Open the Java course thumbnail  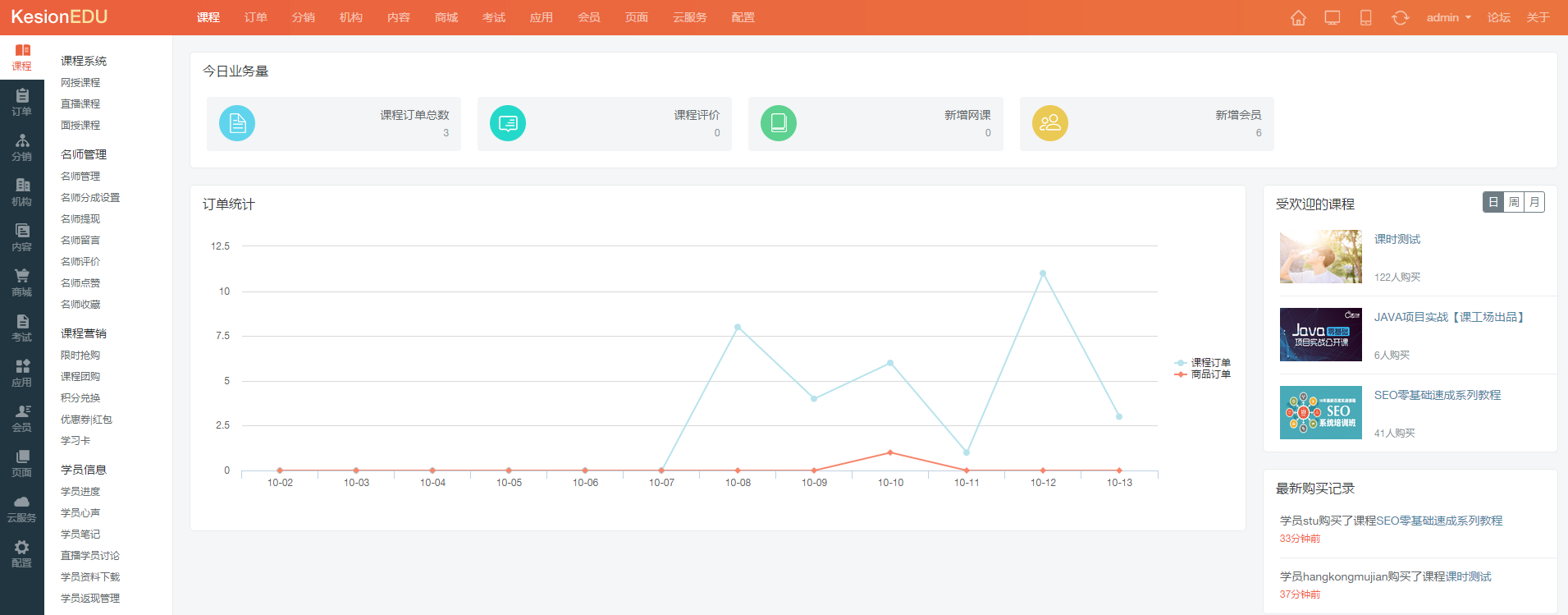pyautogui.click(x=1320, y=335)
